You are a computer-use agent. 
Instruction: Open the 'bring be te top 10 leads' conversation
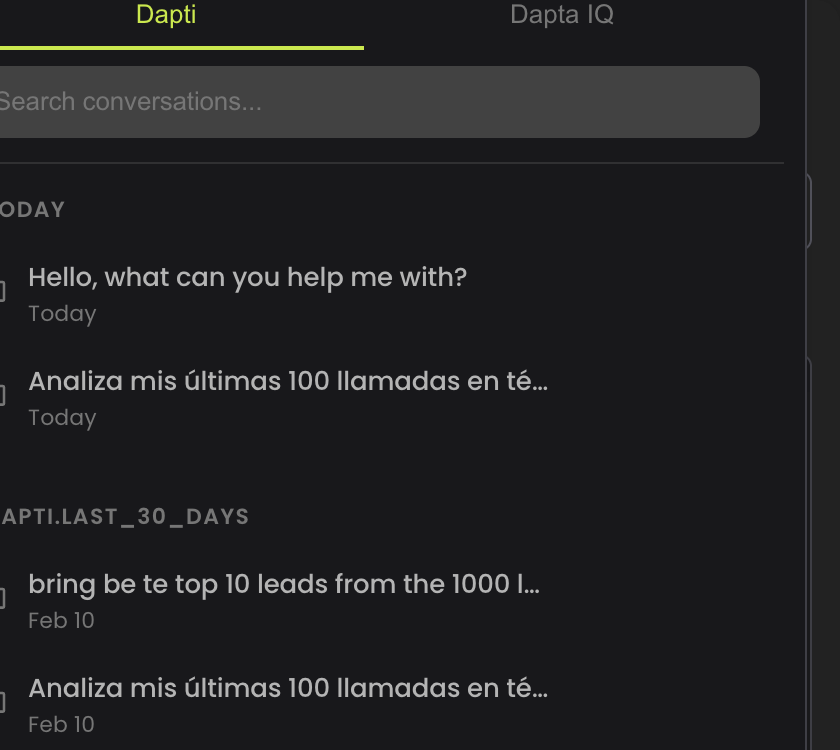click(285, 584)
